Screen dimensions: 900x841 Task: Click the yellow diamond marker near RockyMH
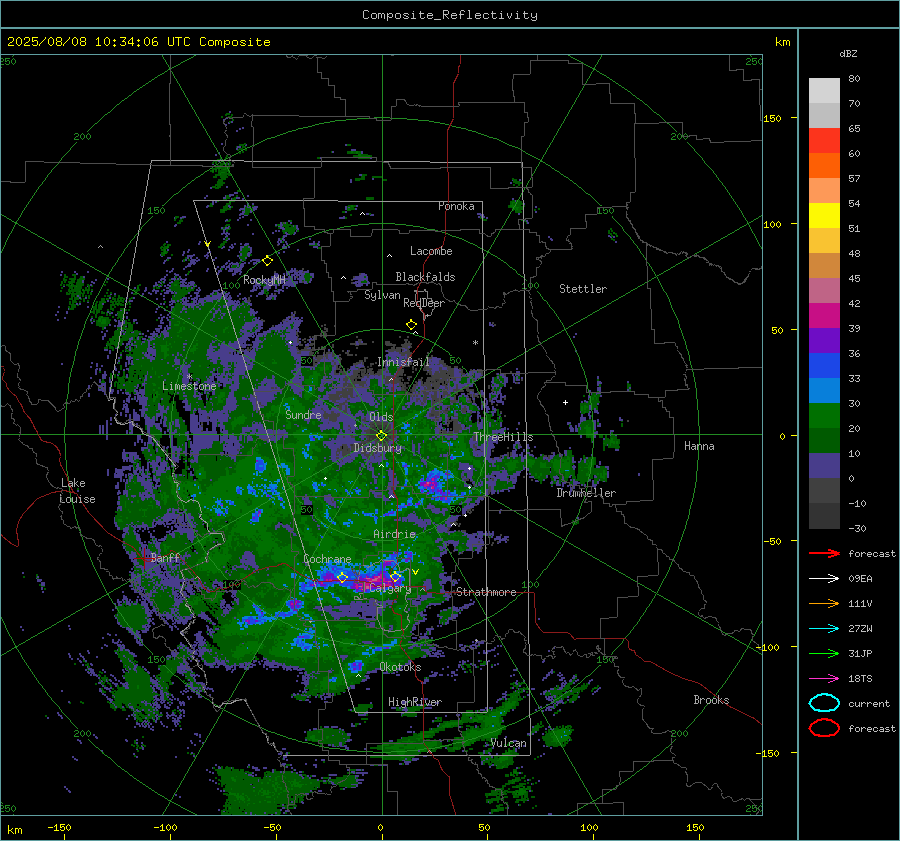[x=267, y=261]
